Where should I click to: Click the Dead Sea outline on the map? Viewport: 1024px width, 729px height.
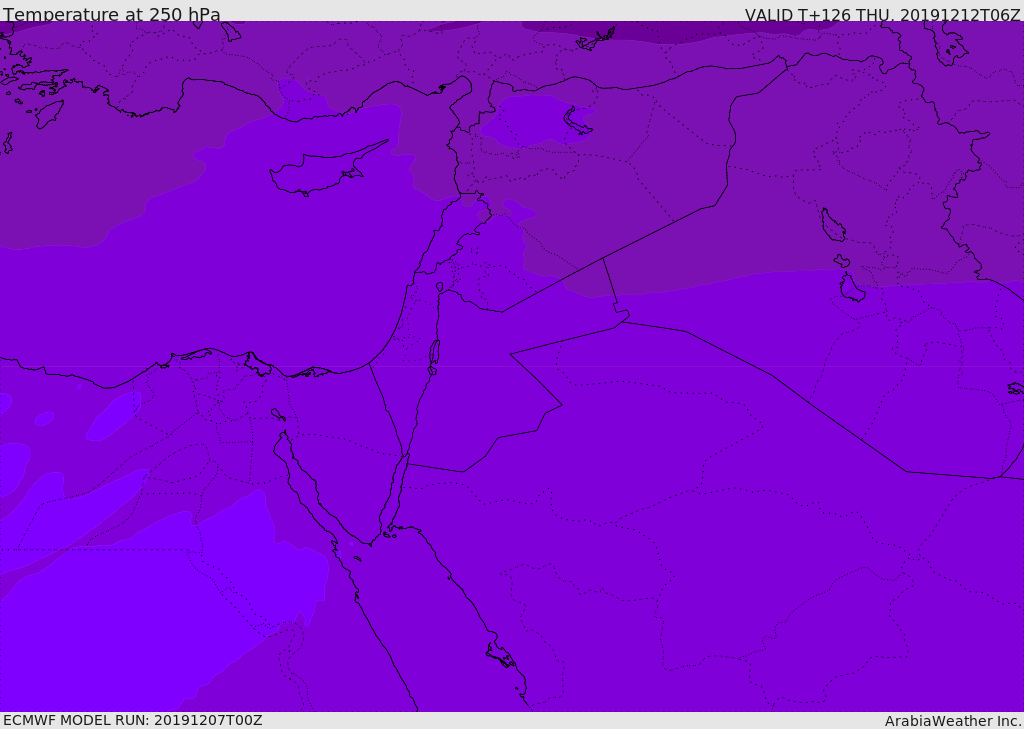(434, 353)
